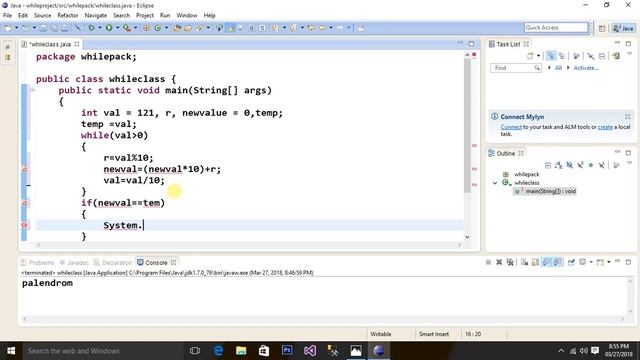Toggle Hide Local Types in Outline

(x=602, y=165)
